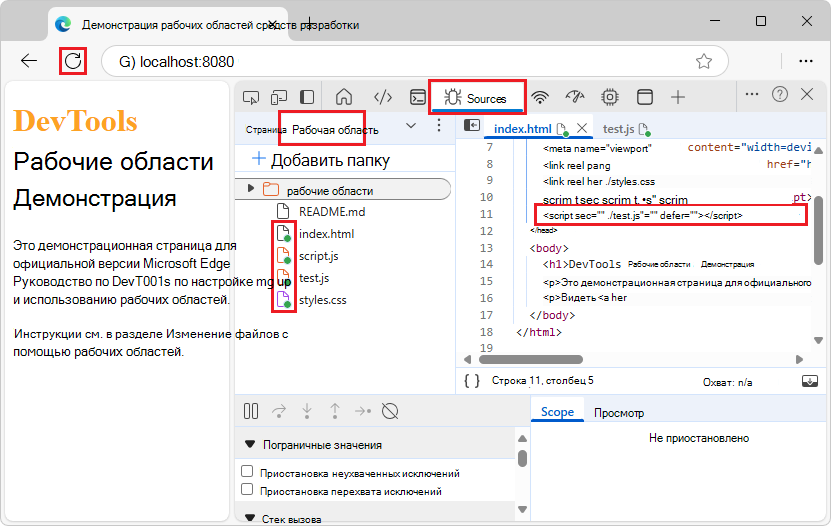Viewport: 831px width, 526px height.
Task: Go back using the browser back arrow
Action: coord(29,61)
